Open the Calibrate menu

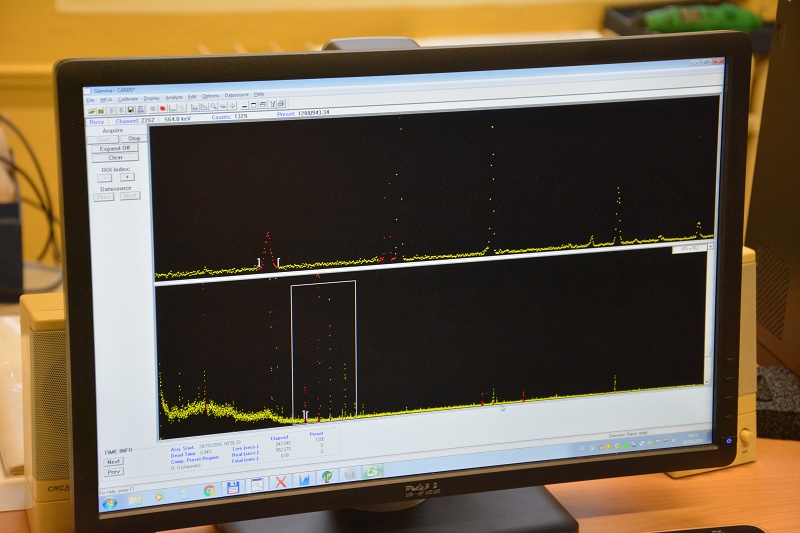click(128, 99)
